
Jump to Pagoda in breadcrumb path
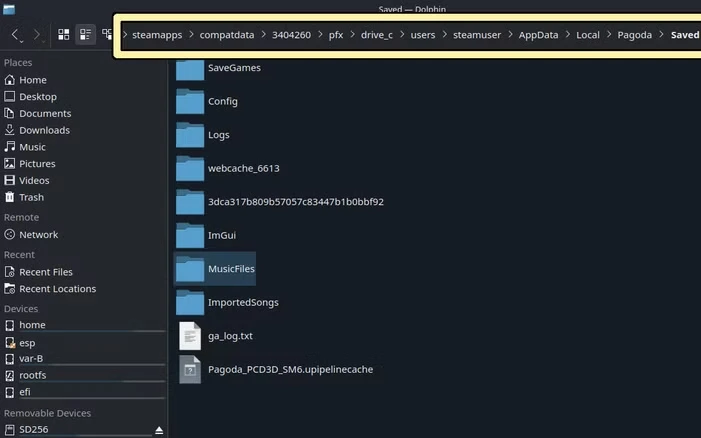click(x=634, y=35)
